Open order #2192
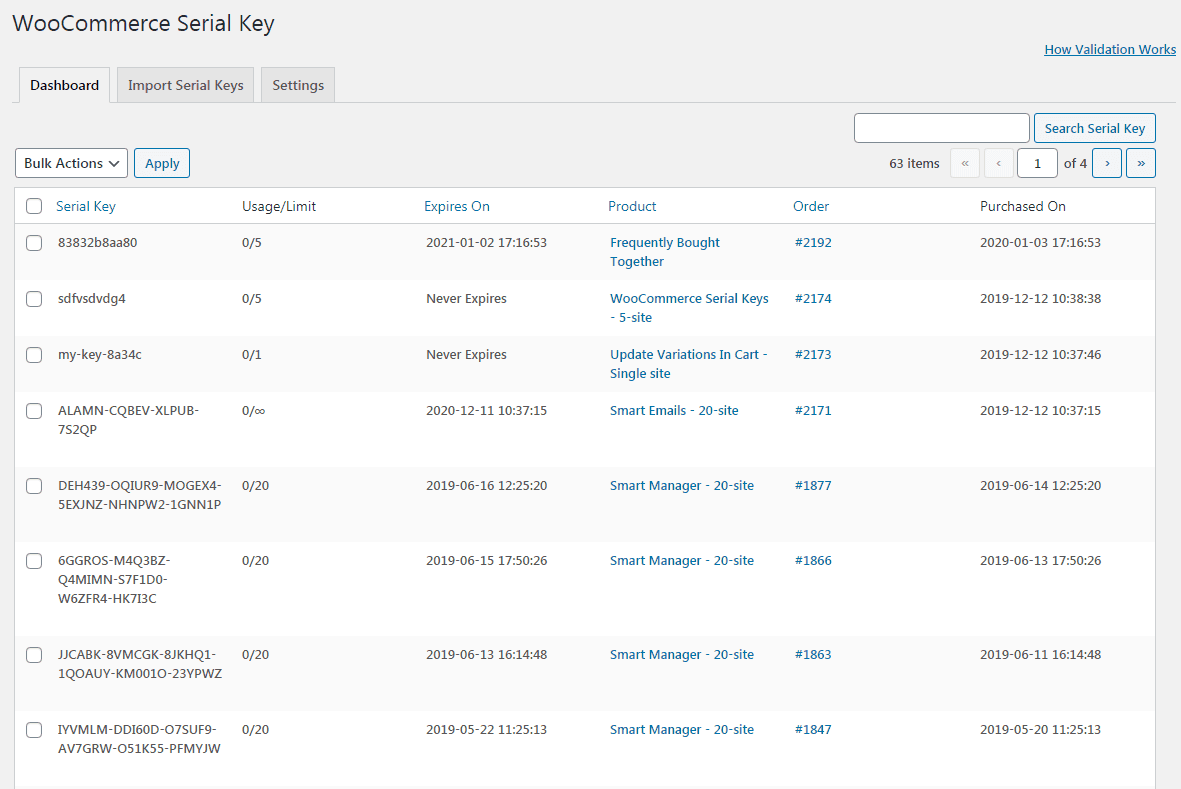The height and width of the screenshot is (789, 1181). (x=813, y=242)
